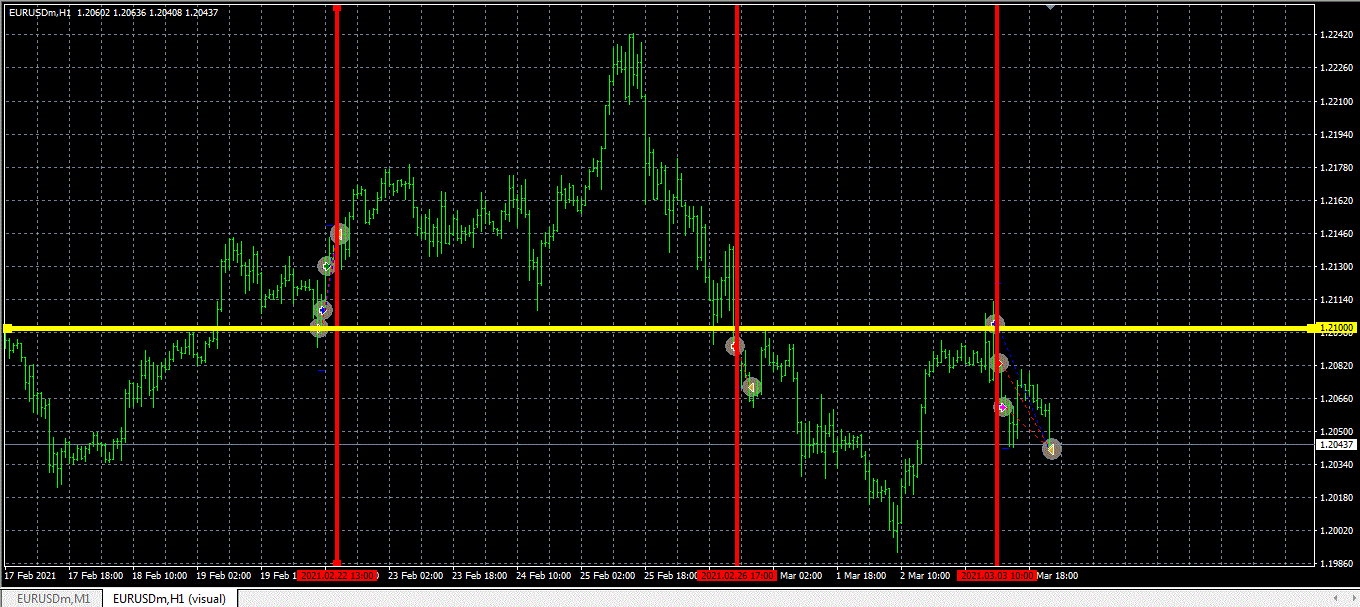Select the EURUSDm,H1 (visual) tab
The width and height of the screenshot is (1360, 607).
[x=168, y=598]
